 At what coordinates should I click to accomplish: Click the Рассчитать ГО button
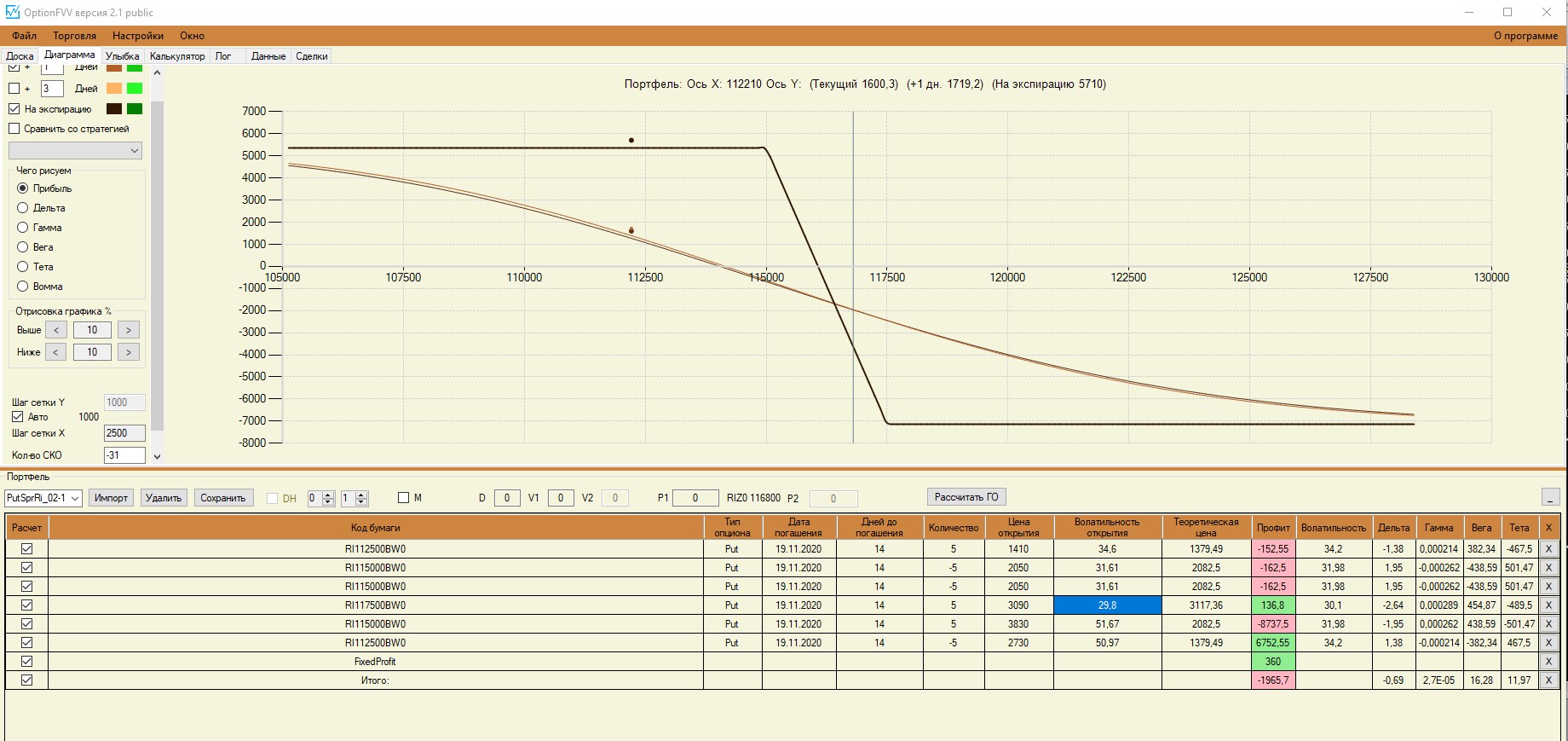click(966, 497)
